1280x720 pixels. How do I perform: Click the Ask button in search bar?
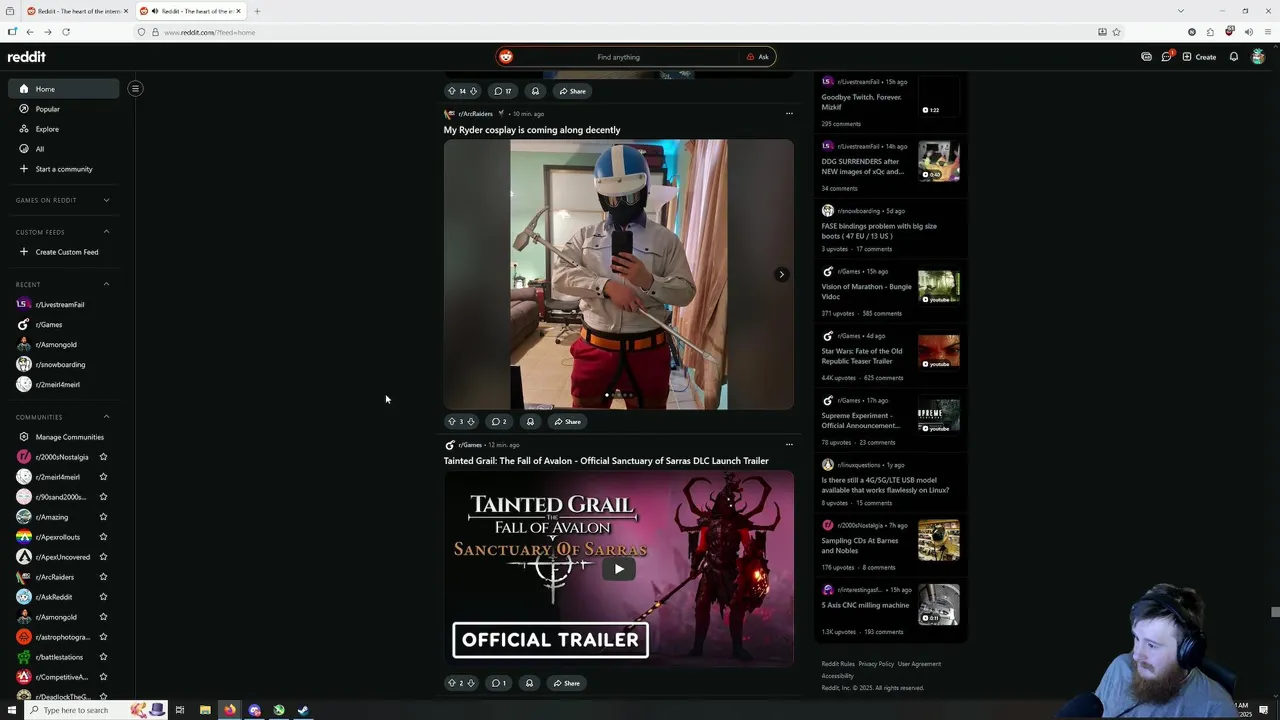pyautogui.click(x=758, y=57)
